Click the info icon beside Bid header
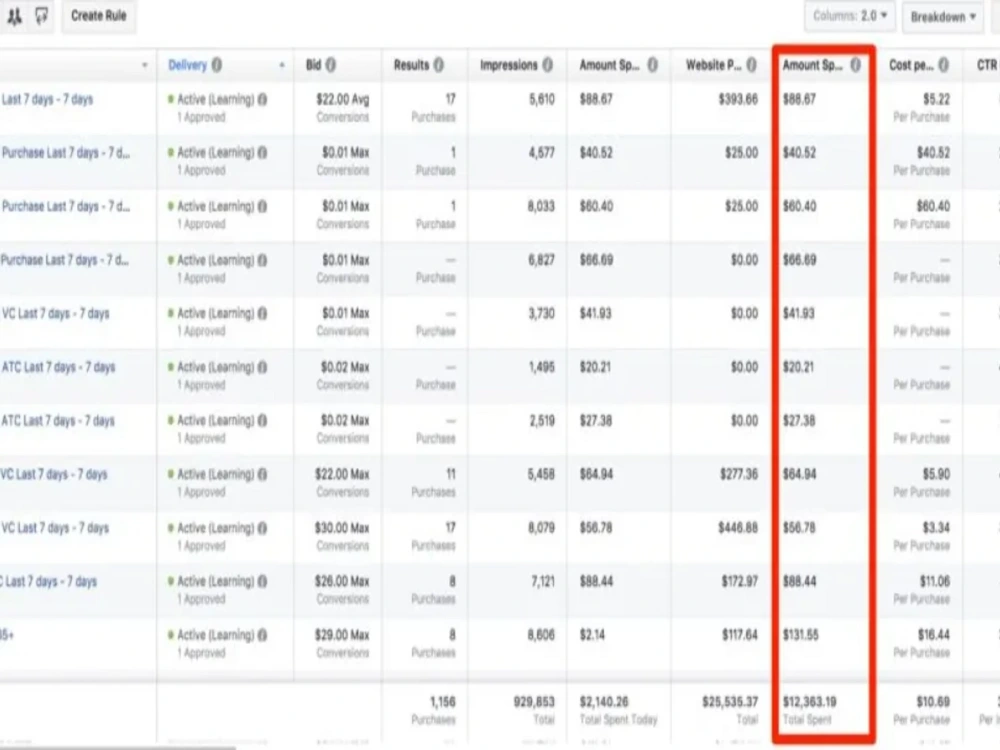The image size is (1000, 750). pos(330,65)
